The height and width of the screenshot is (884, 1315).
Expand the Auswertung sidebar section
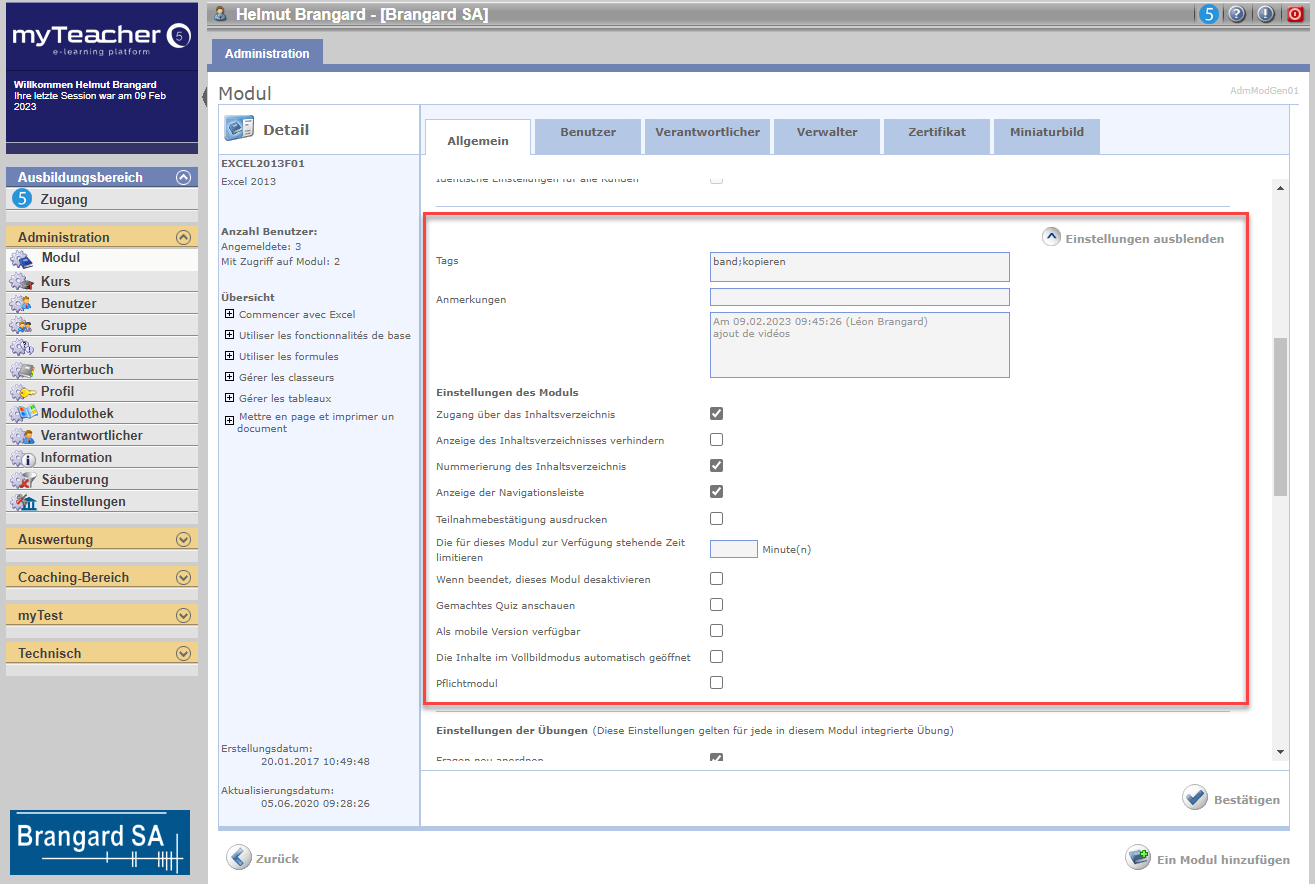click(x=183, y=540)
